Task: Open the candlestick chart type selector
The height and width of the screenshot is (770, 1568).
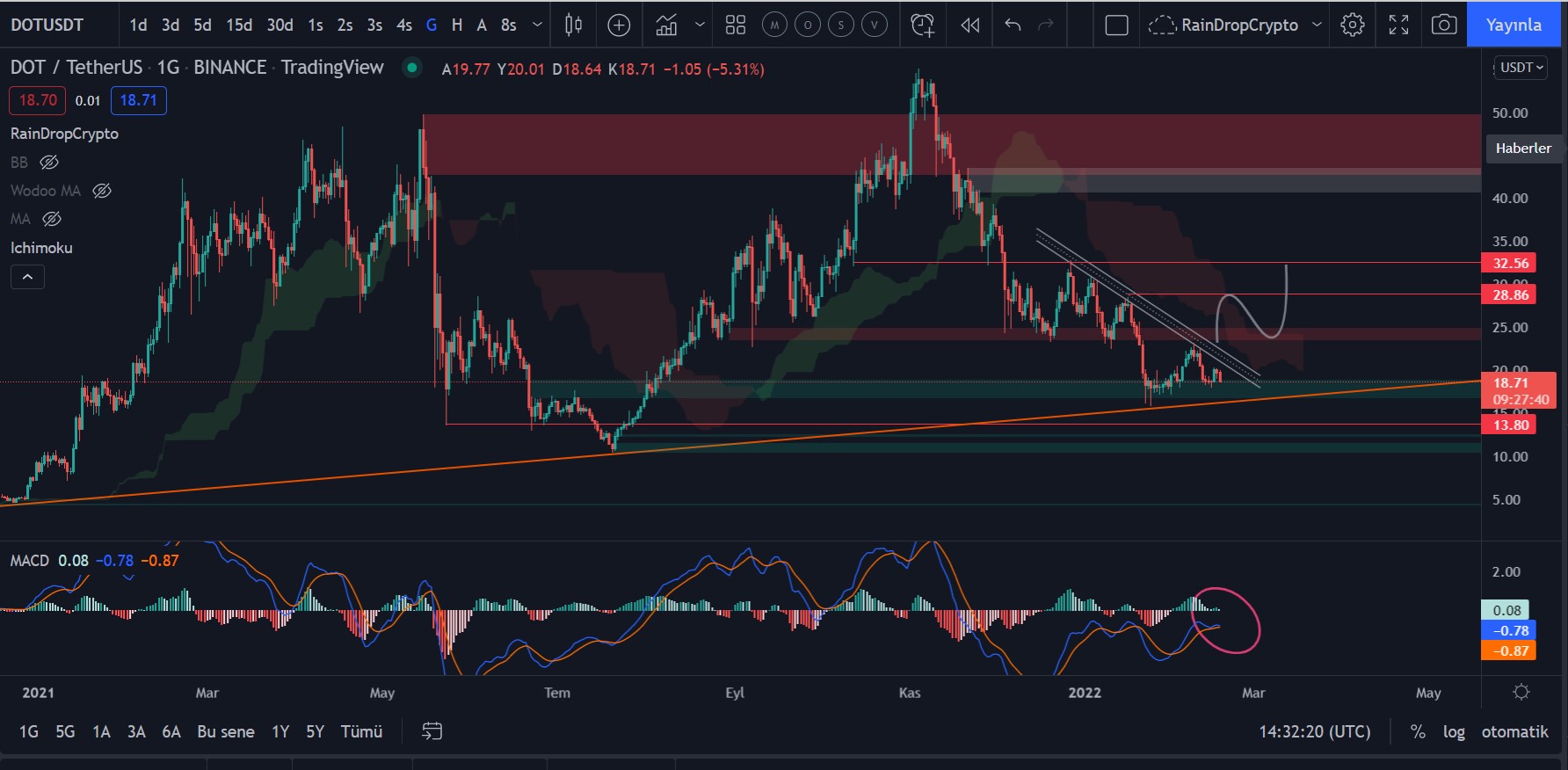Action: (x=573, y=25)
